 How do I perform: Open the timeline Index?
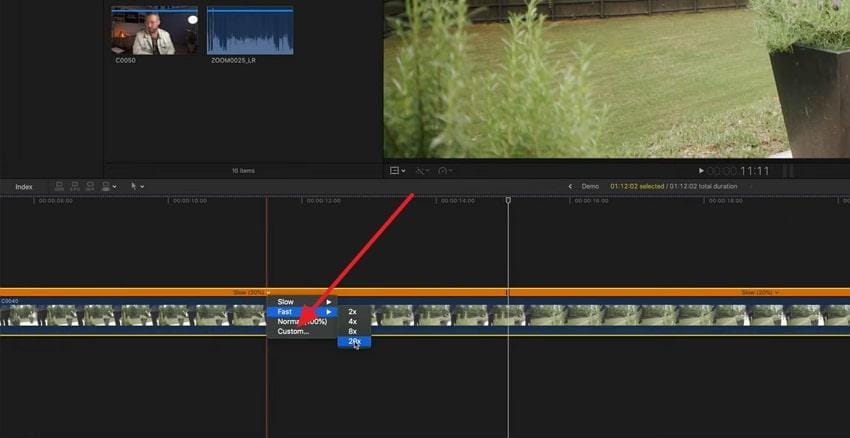click(24, 186)
